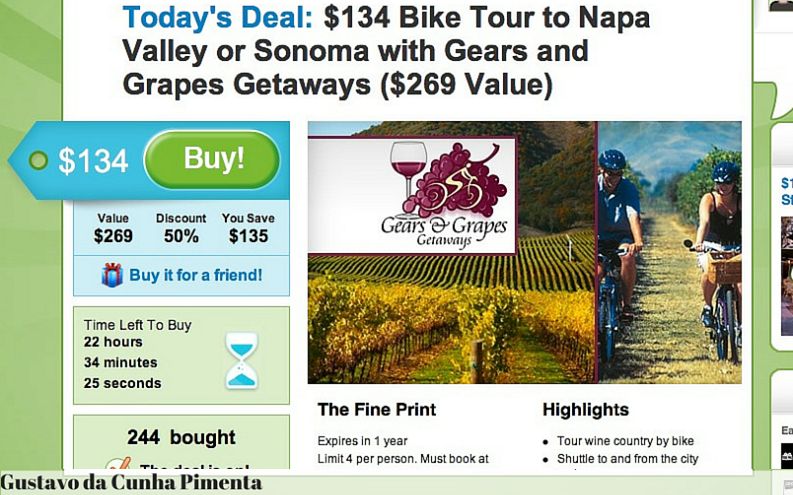This screenshot has width=793, height=495.
Task: Click the wine glass graphic in logo
Action: click(408, 175)
